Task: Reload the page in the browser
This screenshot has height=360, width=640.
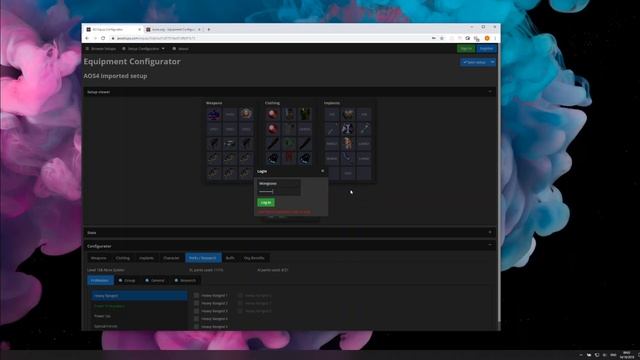Action: [103, 38]
